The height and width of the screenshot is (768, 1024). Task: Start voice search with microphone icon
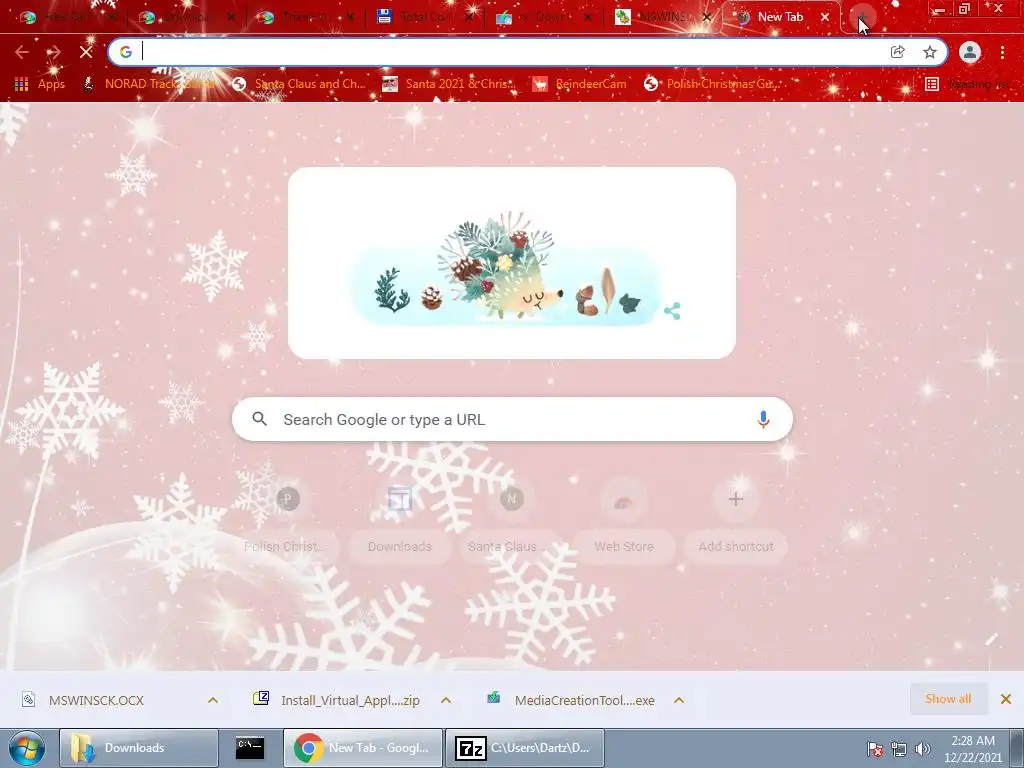763,419
